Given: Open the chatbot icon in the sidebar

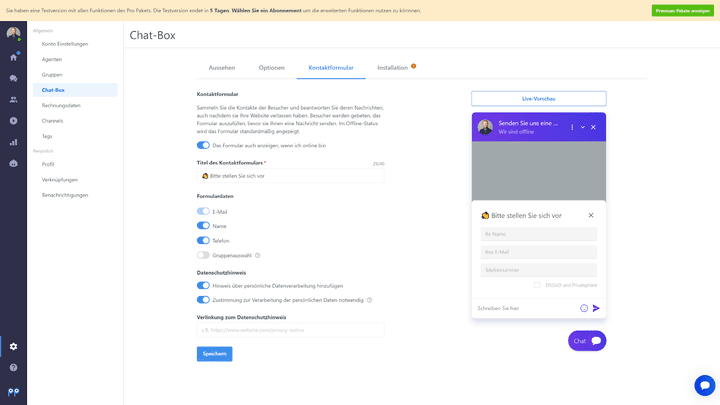Looking at the screenshot, I should pyautogui.click(x=13, y=163).
